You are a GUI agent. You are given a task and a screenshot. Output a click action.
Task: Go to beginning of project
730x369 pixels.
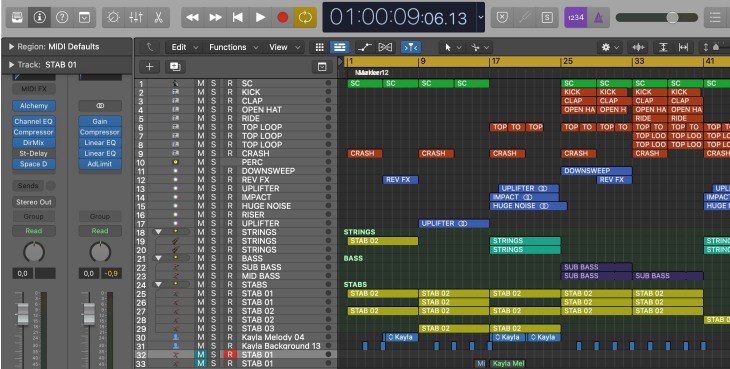point(237,18)
